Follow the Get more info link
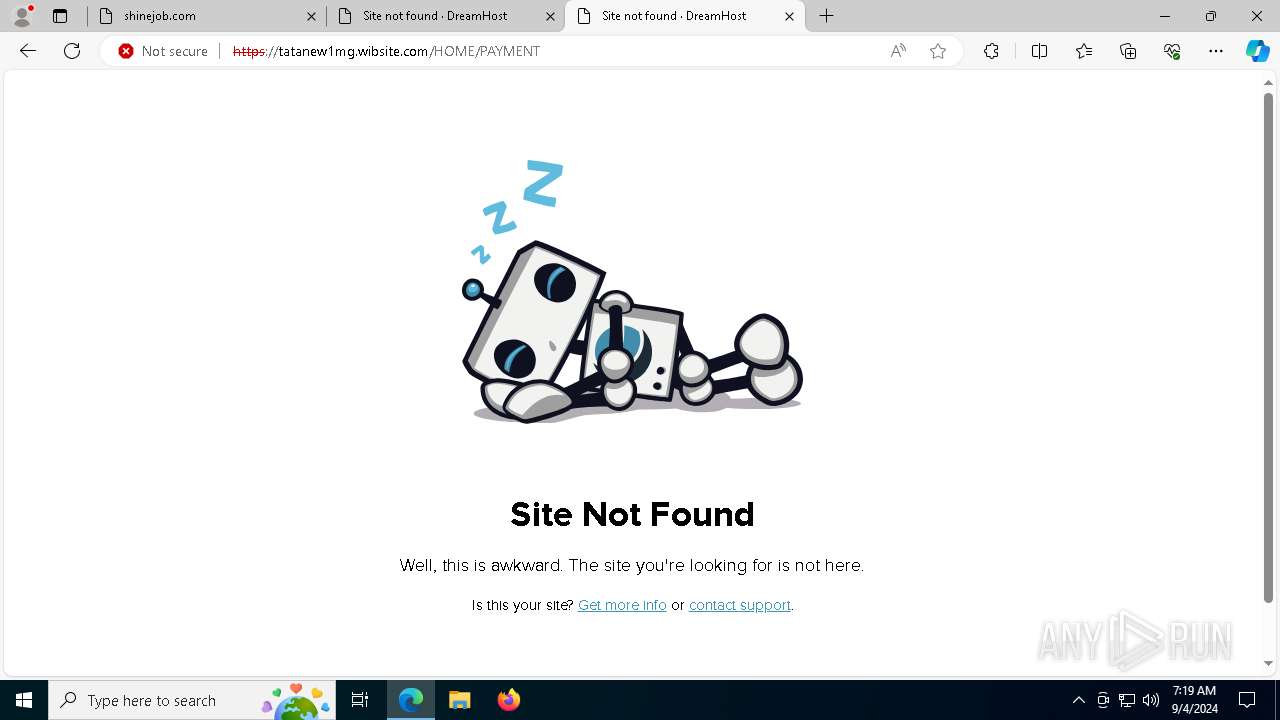 (622, 605)
